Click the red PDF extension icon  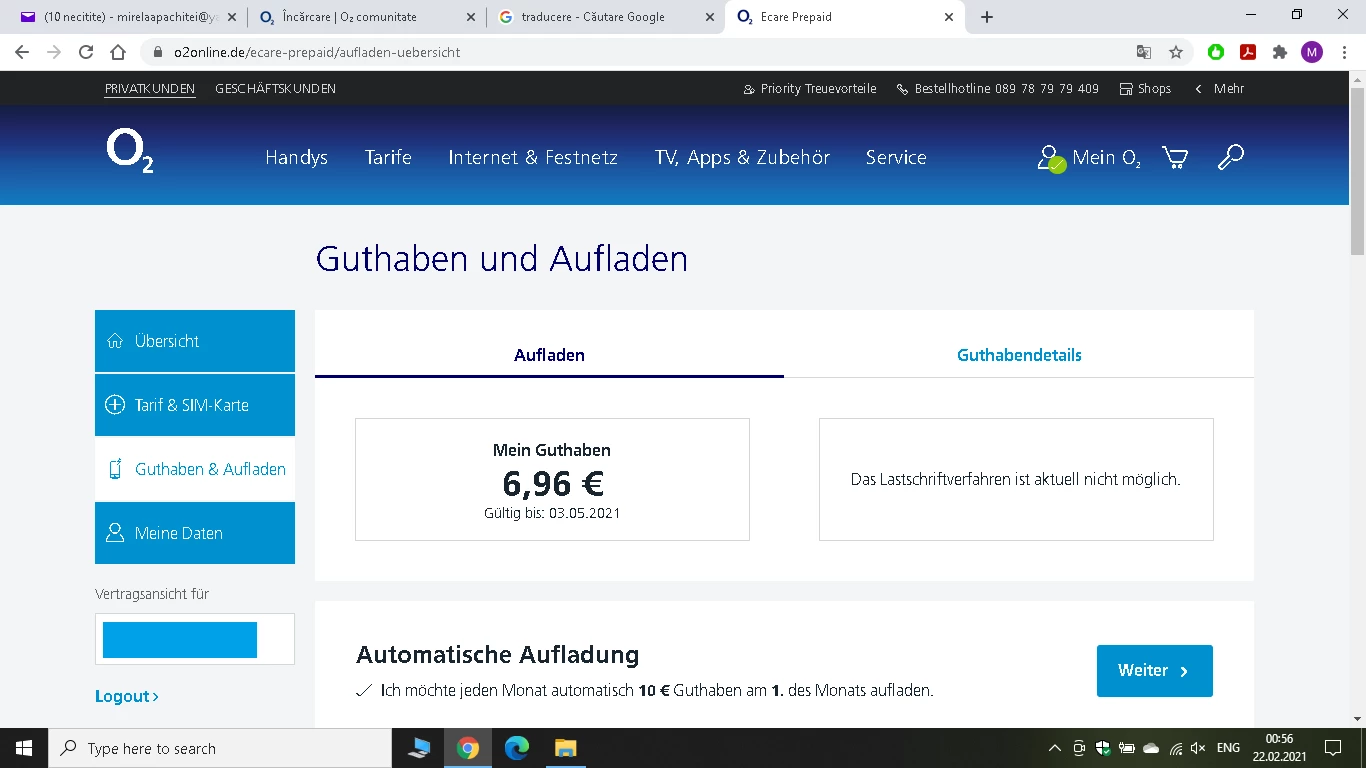click(x=1248, y=52)
